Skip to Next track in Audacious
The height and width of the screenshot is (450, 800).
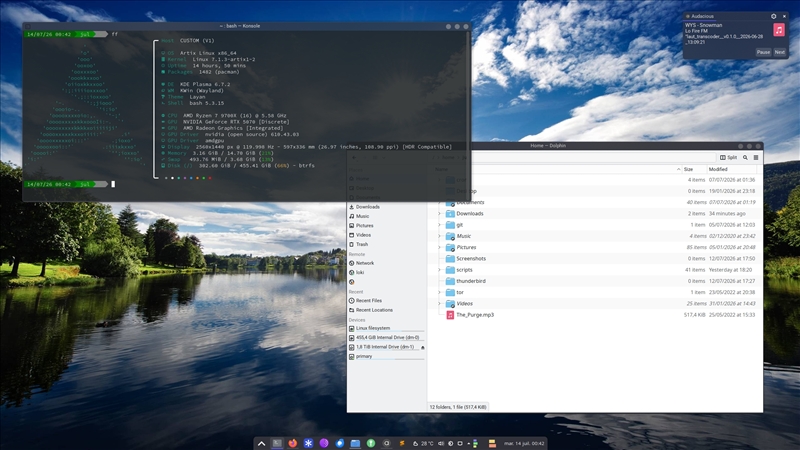coord(780,53)
